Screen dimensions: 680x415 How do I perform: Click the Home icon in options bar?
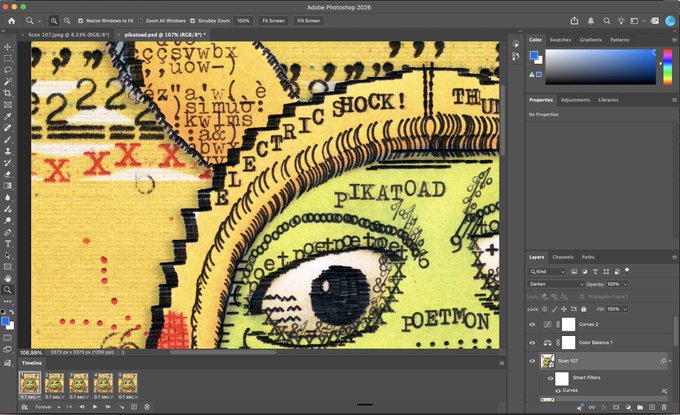(12, 21)
